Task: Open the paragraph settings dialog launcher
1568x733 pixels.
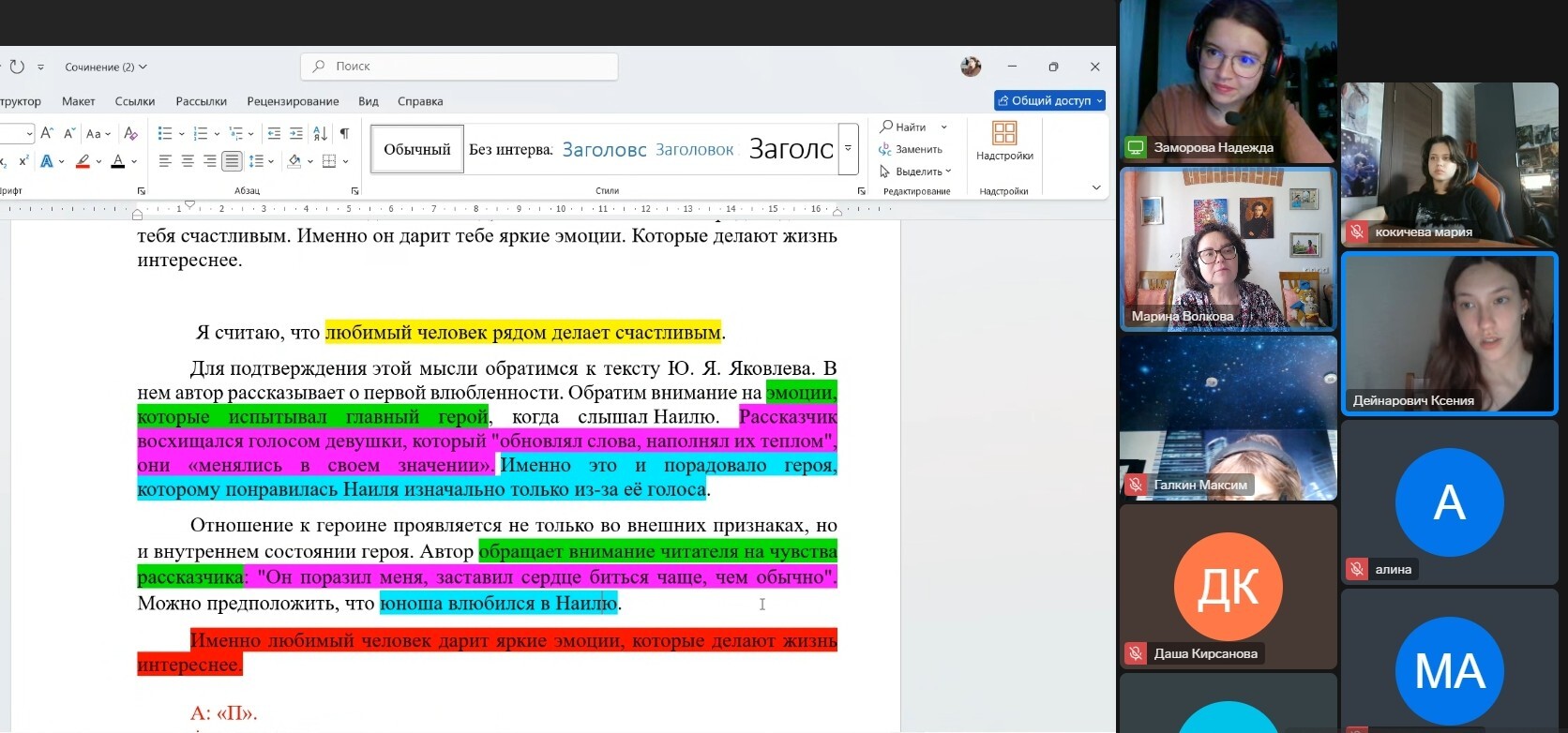Action: pos(354,191)
